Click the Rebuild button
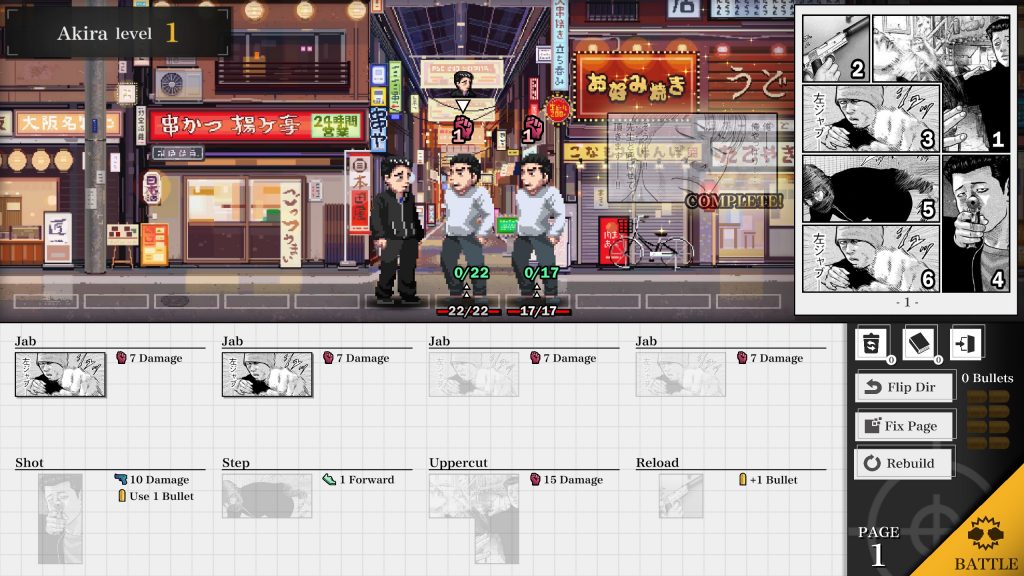 coord(904,463)
